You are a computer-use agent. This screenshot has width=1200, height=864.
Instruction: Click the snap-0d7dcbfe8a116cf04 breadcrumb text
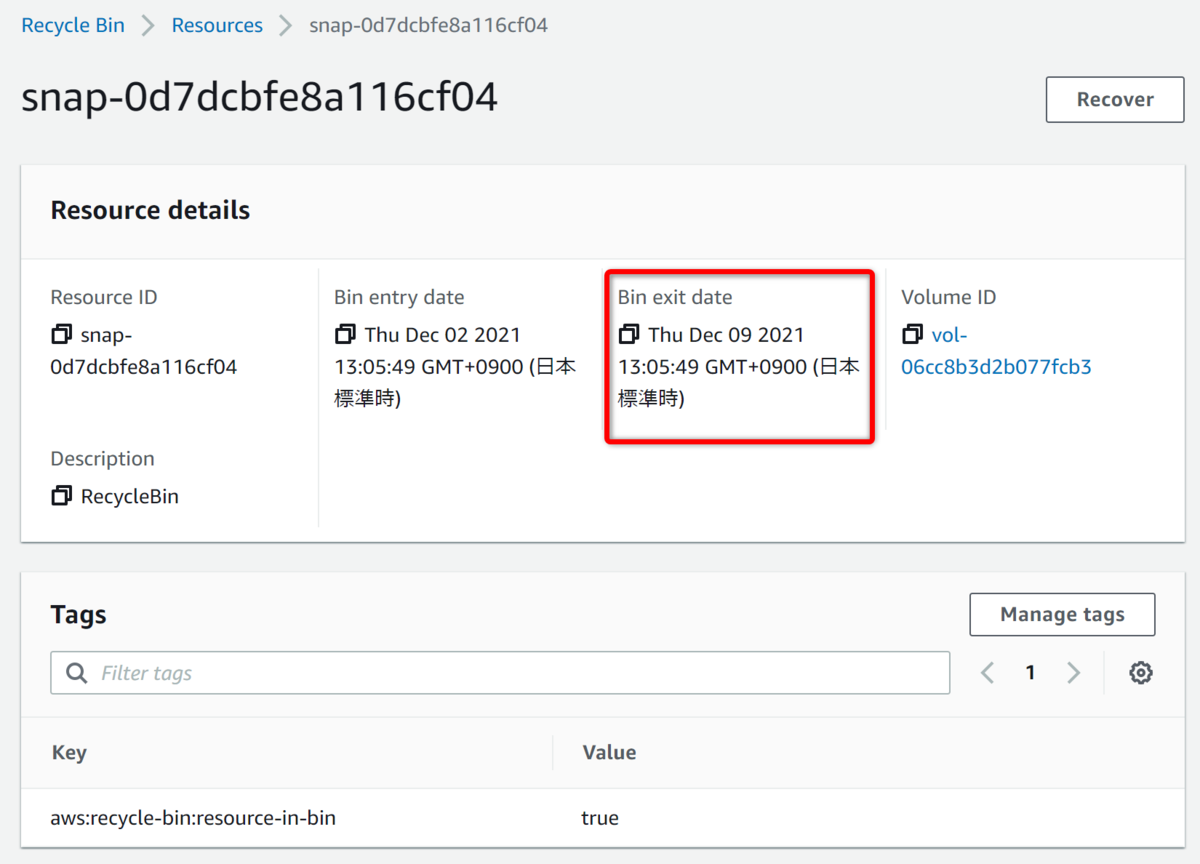(428, 25)
